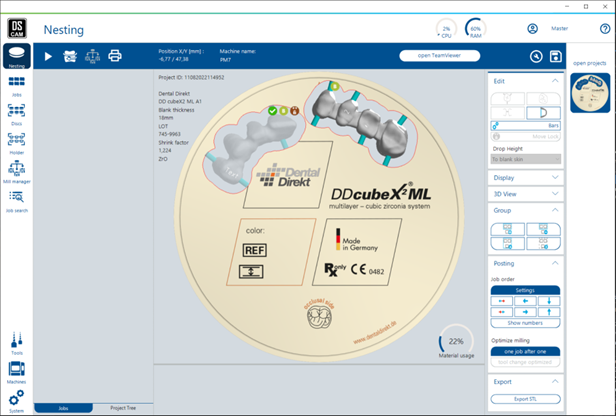The width and height of the screenshot is (616, 416).
Task: Expand the 3D View panel section
Action: click(526, 194)
